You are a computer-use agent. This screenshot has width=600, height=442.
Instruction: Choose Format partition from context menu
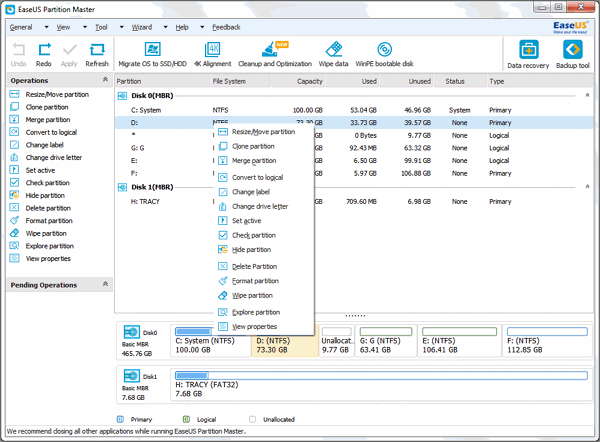(264, 281)
